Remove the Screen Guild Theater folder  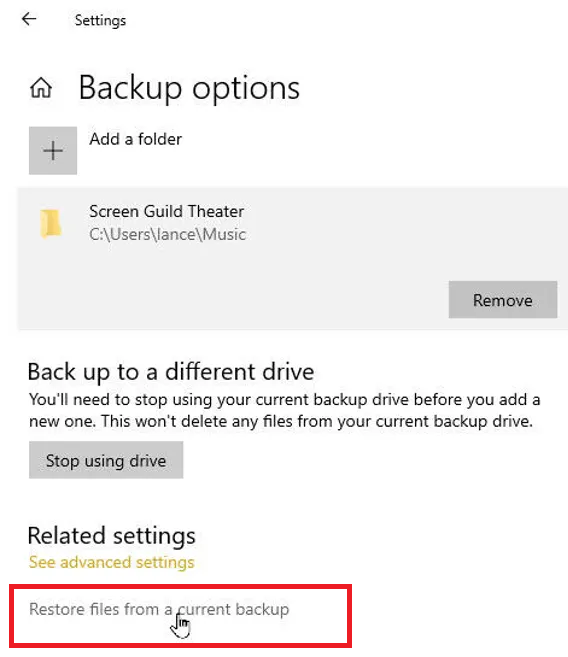point(503,300)
